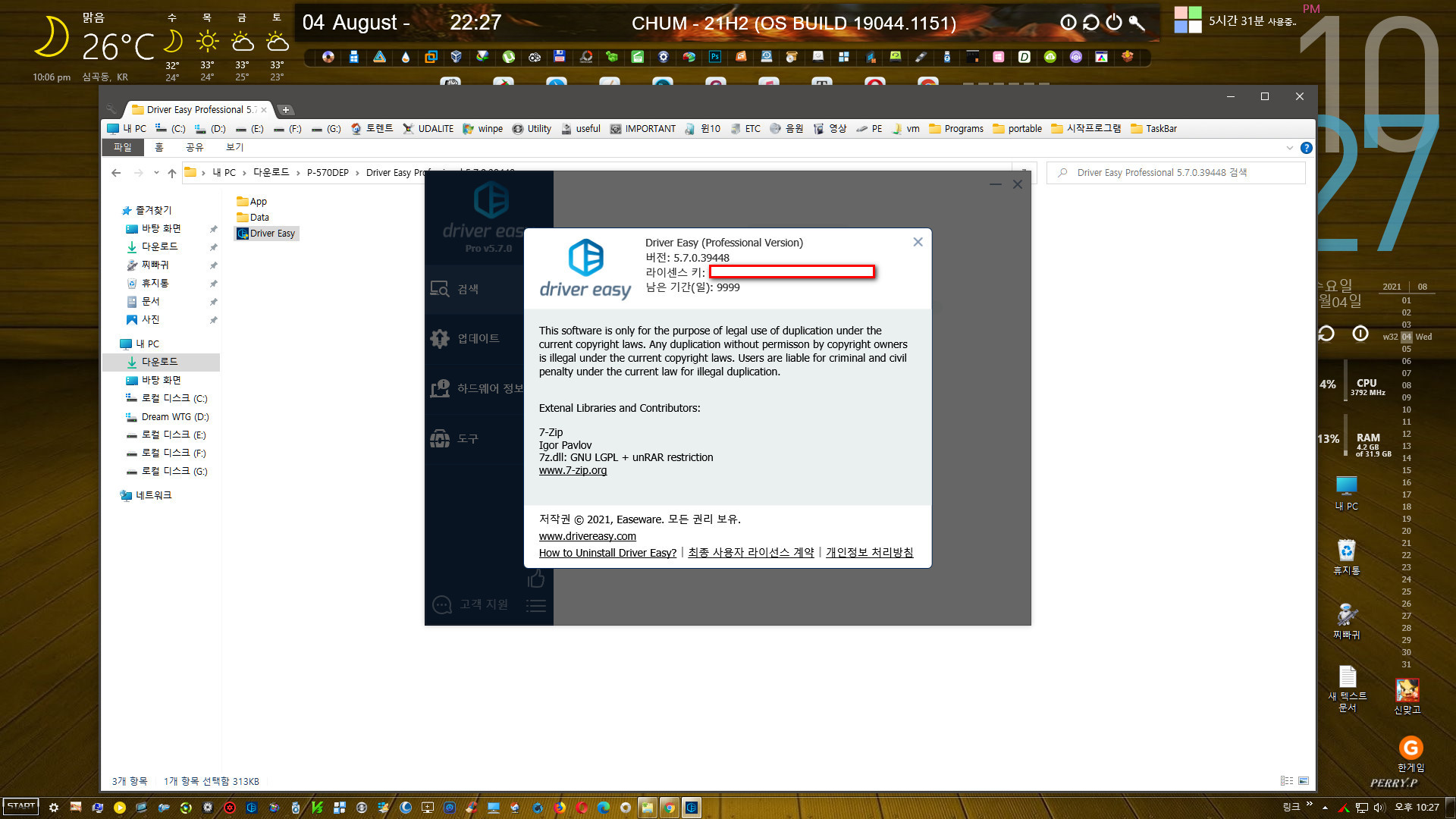Open the 개인정보 처리방침 privacy link
The height and width of the screenshot is (819, 1456).
[x=869, y=553]
